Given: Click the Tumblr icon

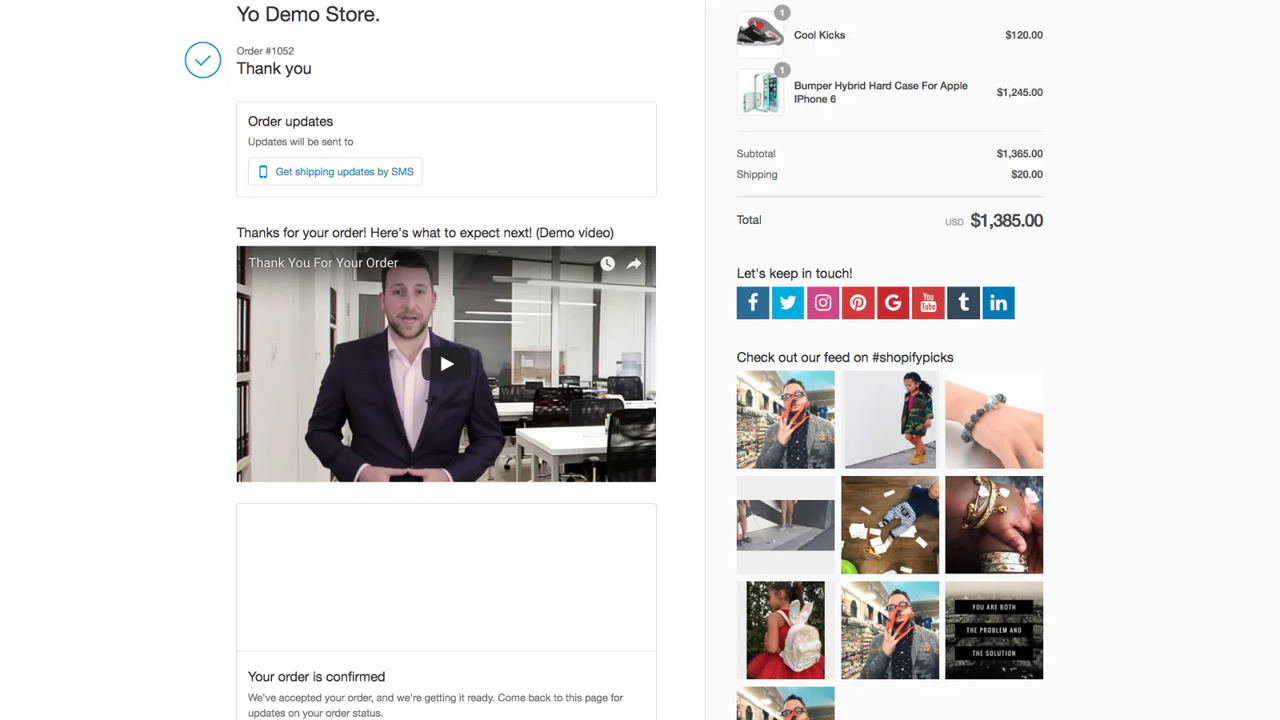Looking at the screenshot, I should pyautogui.click(x=962, y=302).
